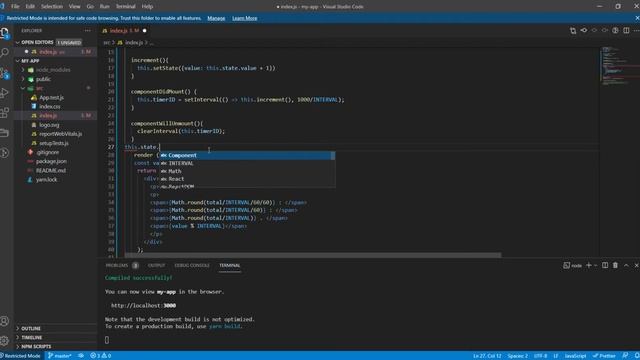Screen dimensions: 640x360
Task: Open the View menu
Action: (74, 7)
